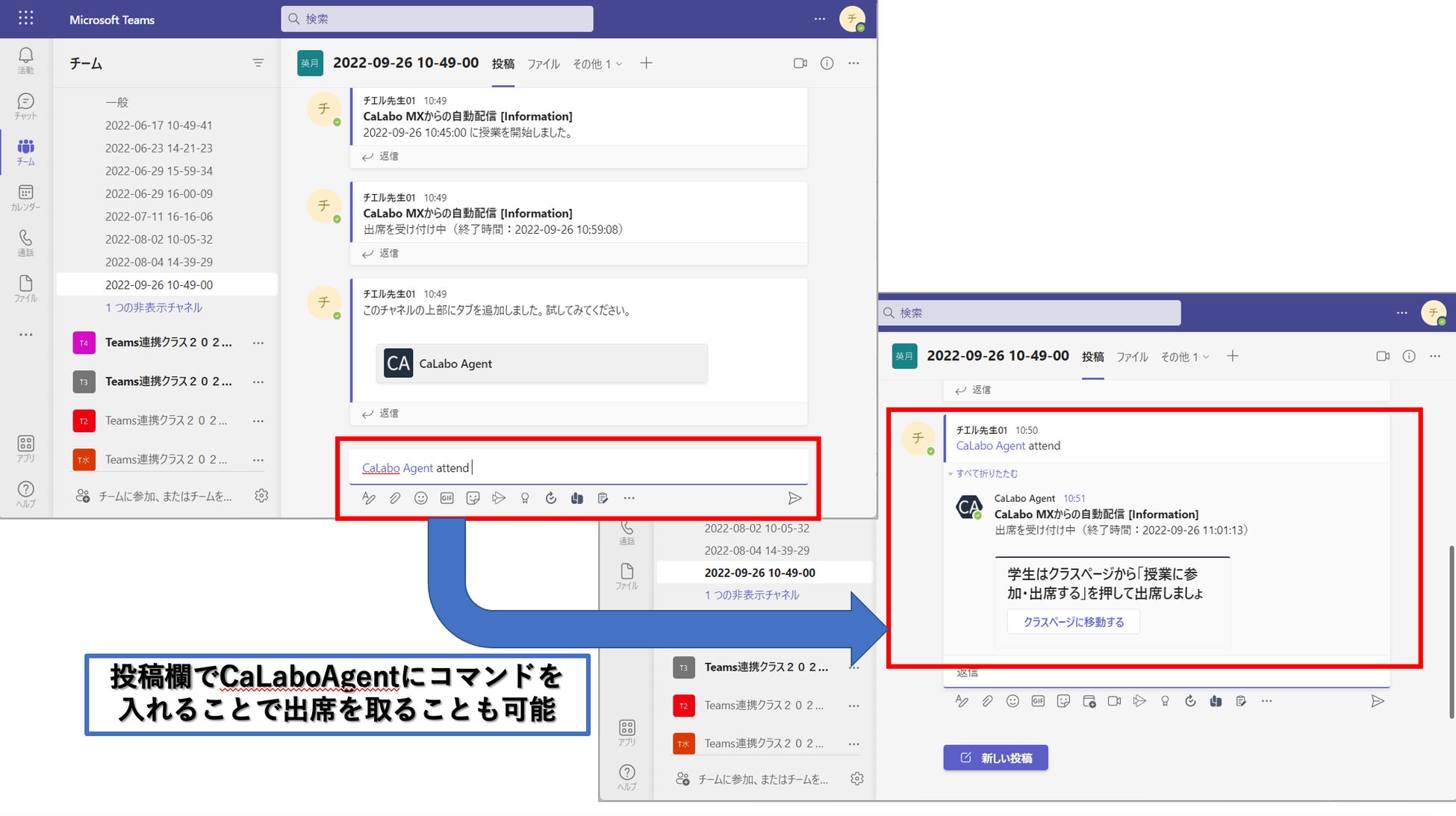
Task: Open filter options in チーム panel
Action: pyautogui.click(x=258, y=63)
